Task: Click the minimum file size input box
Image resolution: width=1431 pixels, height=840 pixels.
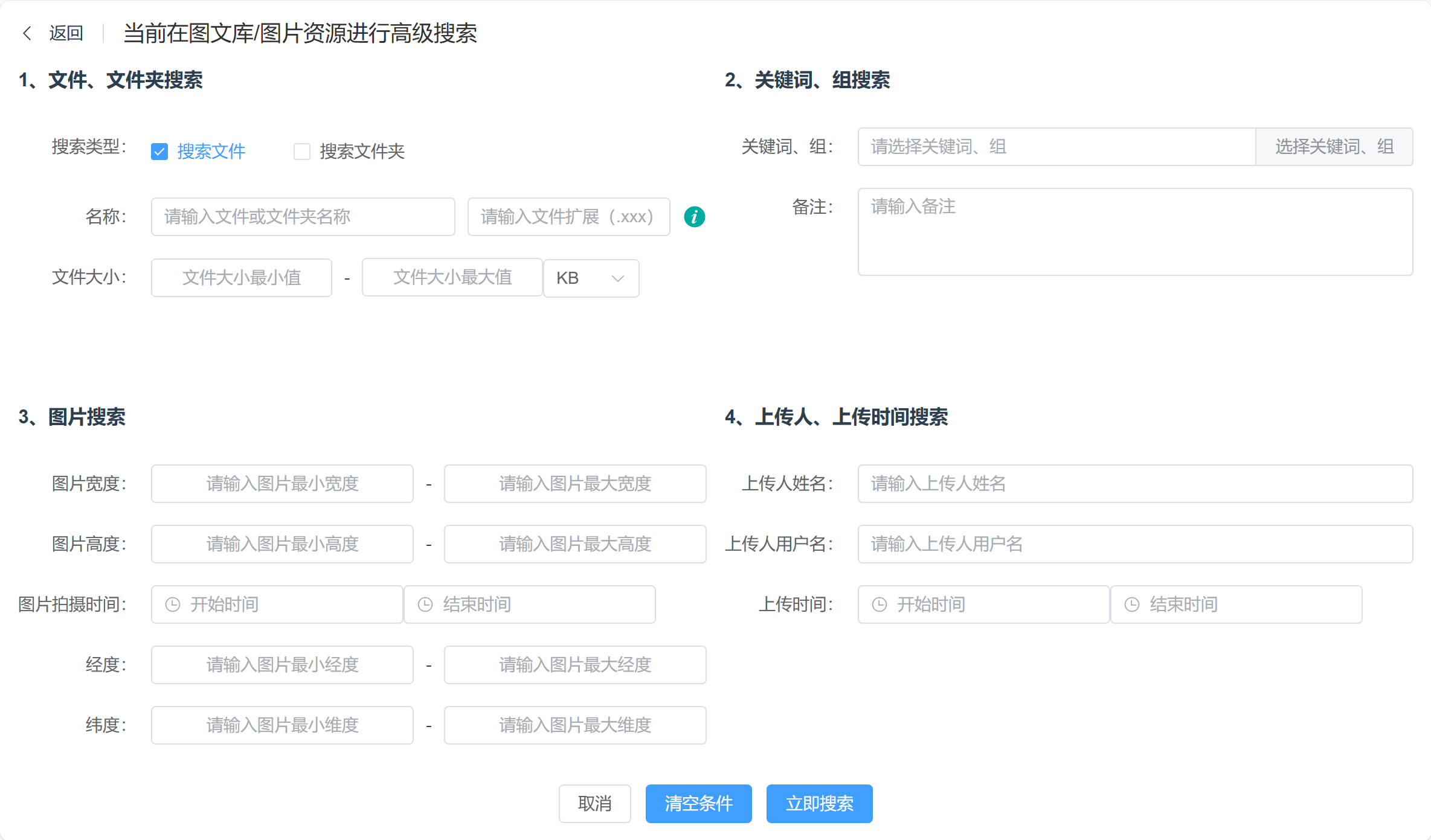Action: pyautogui.click(x=241, y=278)
